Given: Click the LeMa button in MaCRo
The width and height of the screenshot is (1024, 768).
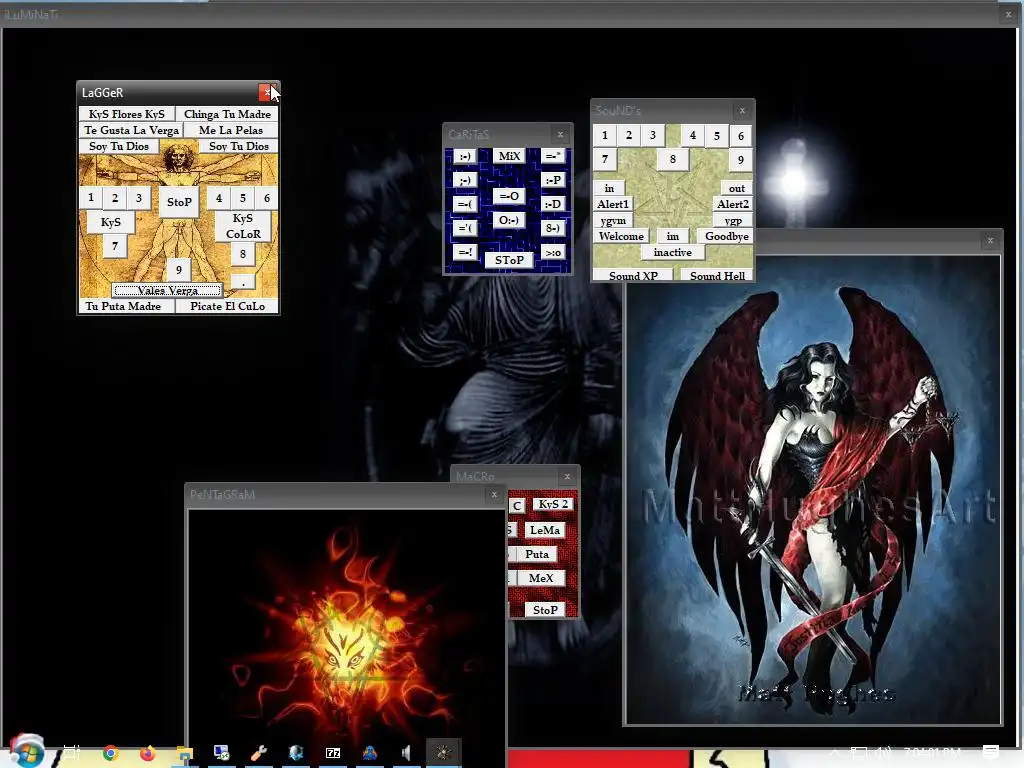Looking at the screenshot, I should click(x=545, y=530).
